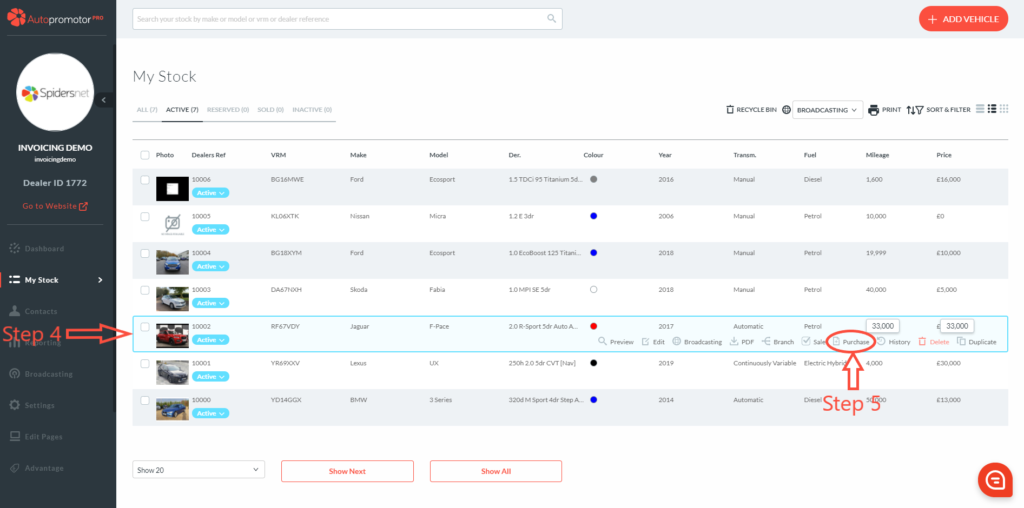
Task: Check the box for BMW 3 Series
Action: 145,400
